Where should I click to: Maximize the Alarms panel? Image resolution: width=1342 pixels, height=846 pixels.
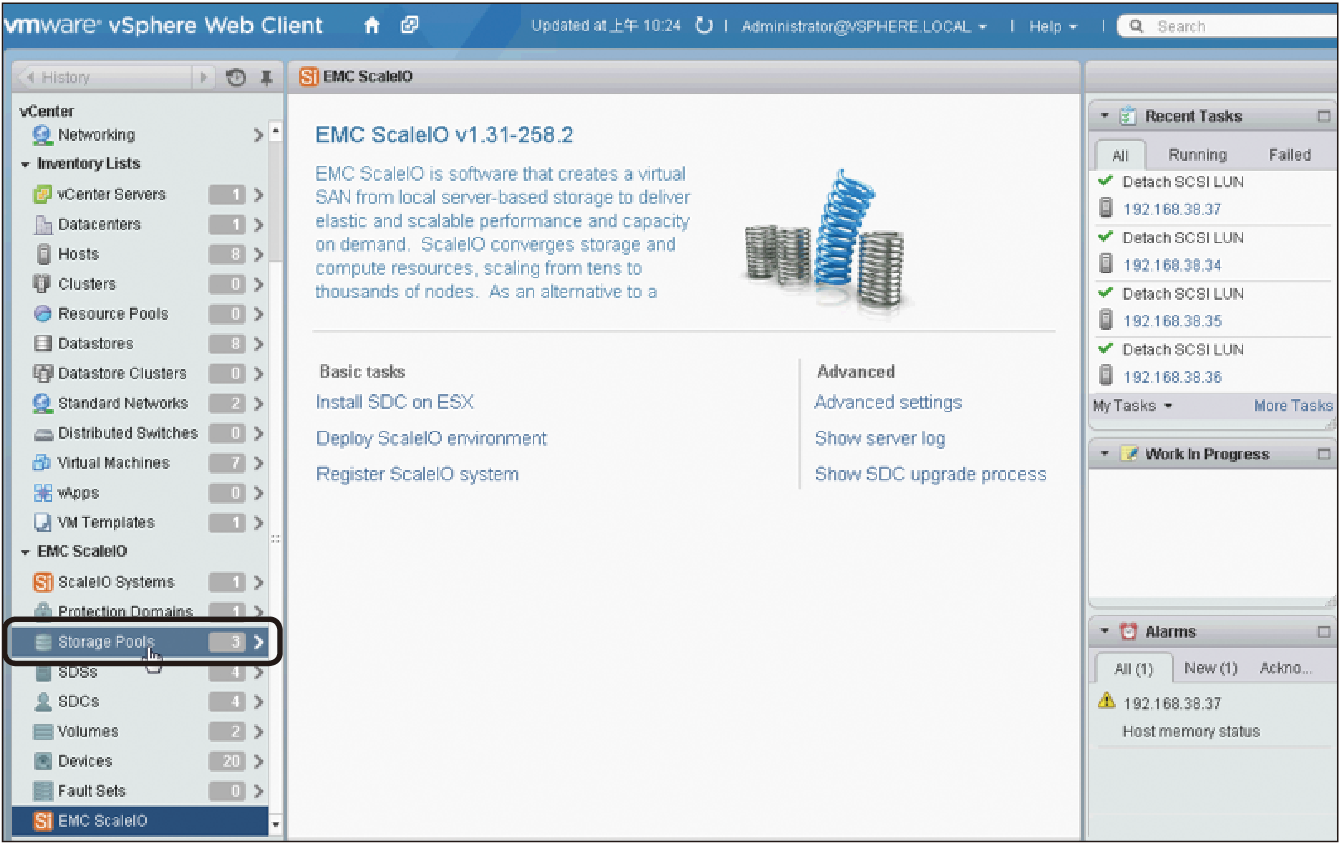pyautogui.click(x=1324, y=632)
